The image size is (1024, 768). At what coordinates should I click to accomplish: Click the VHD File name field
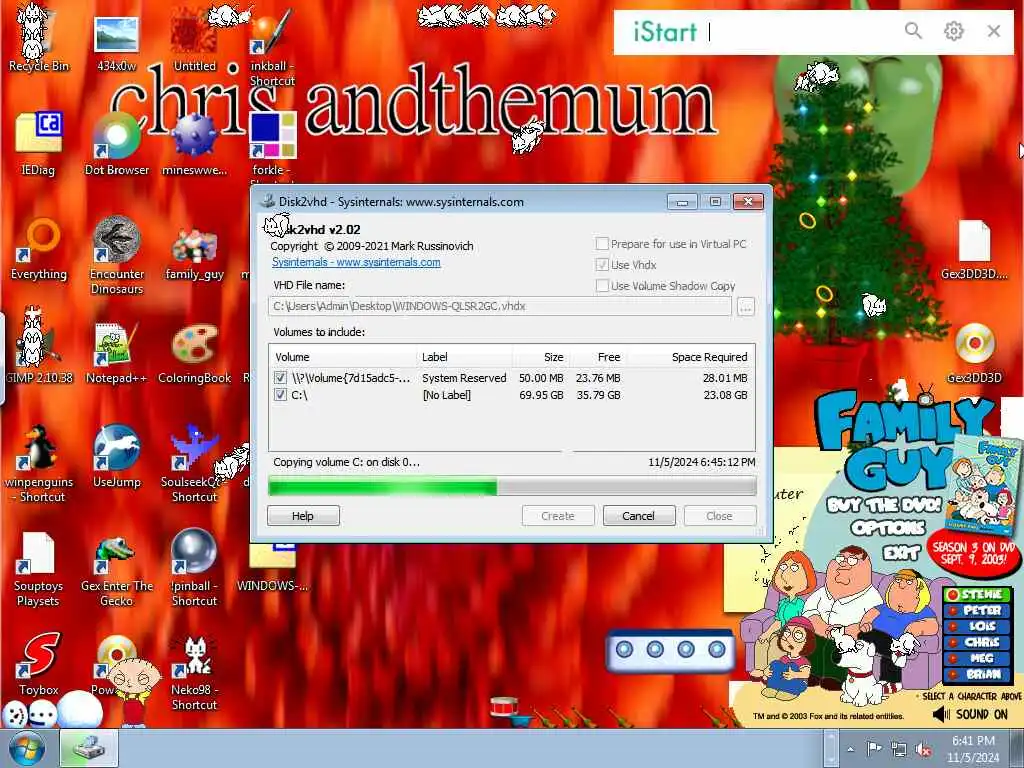coord(500,306)
